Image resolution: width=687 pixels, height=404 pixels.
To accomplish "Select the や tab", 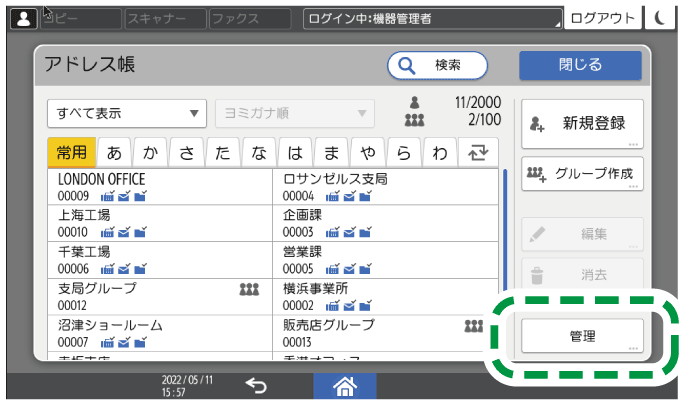I will (x=368, y=152).
